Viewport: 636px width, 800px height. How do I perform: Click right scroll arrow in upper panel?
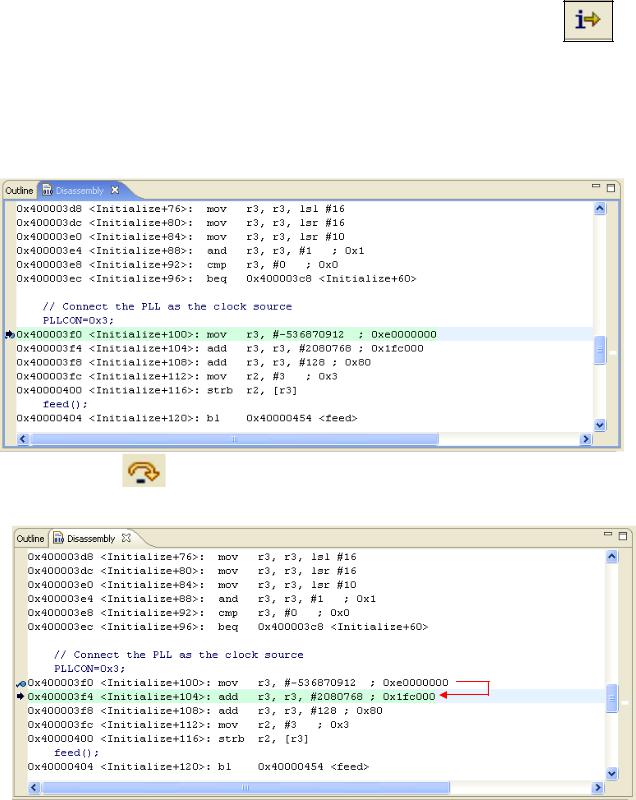586,439
